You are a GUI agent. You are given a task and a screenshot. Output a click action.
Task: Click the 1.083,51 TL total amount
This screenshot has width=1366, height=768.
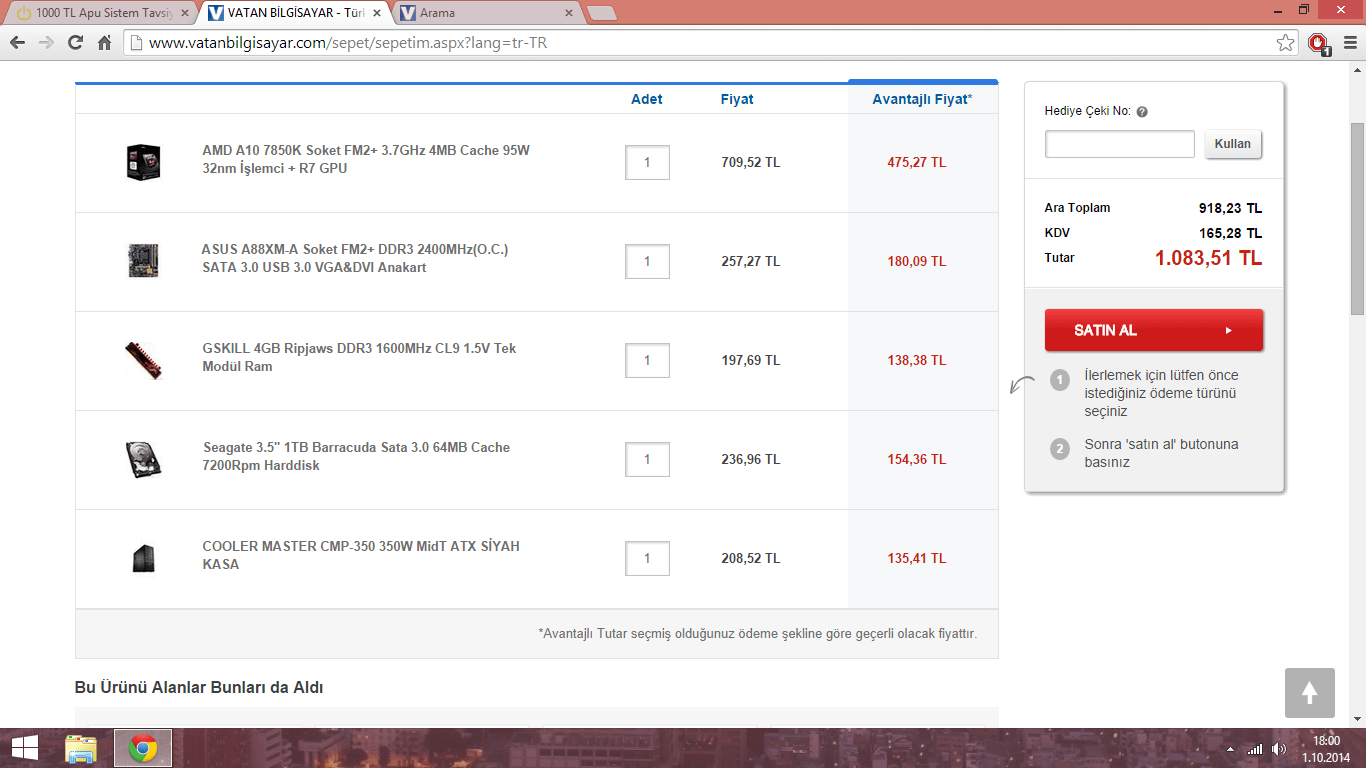point(1208,258)
